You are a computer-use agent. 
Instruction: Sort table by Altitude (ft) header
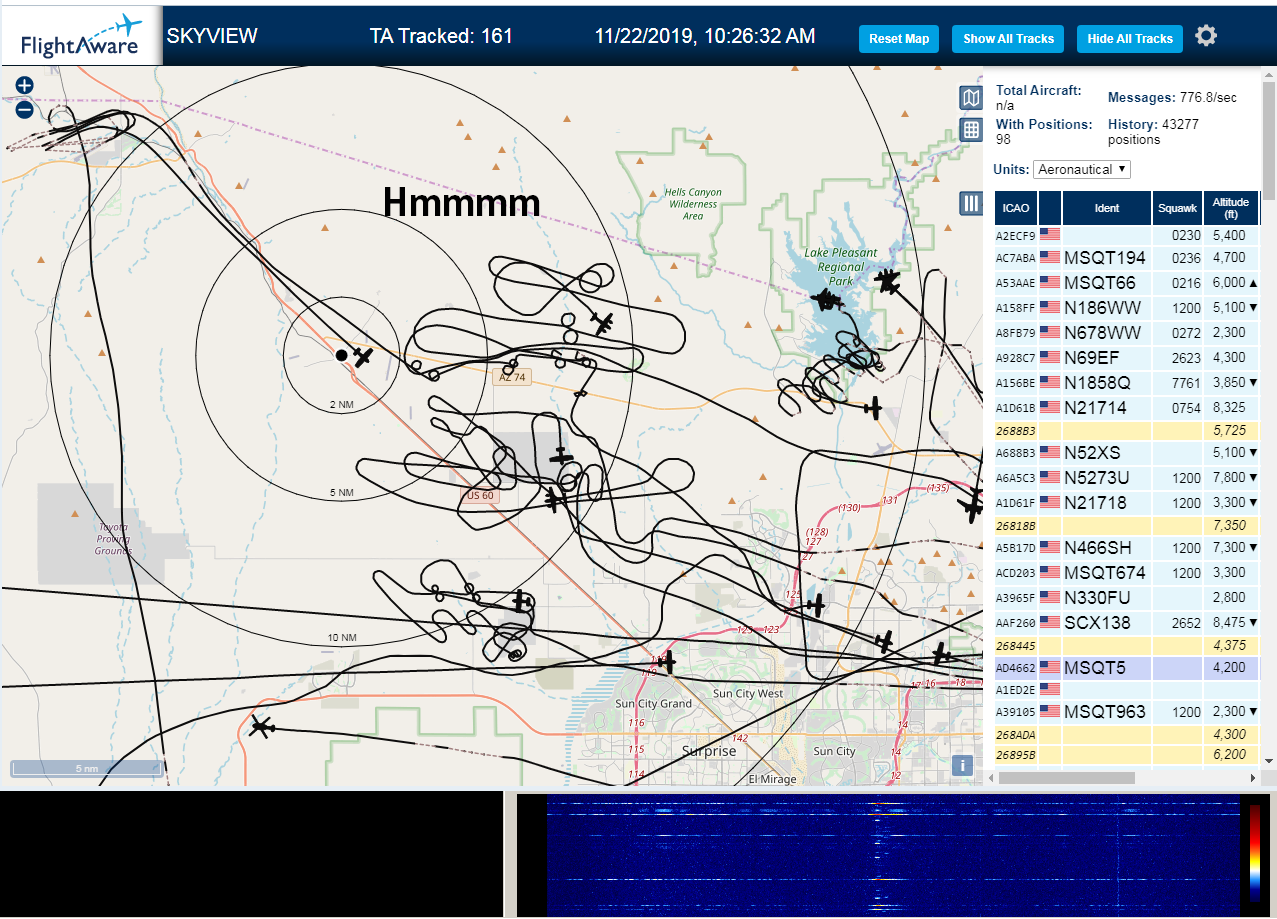coord(1231,208)
